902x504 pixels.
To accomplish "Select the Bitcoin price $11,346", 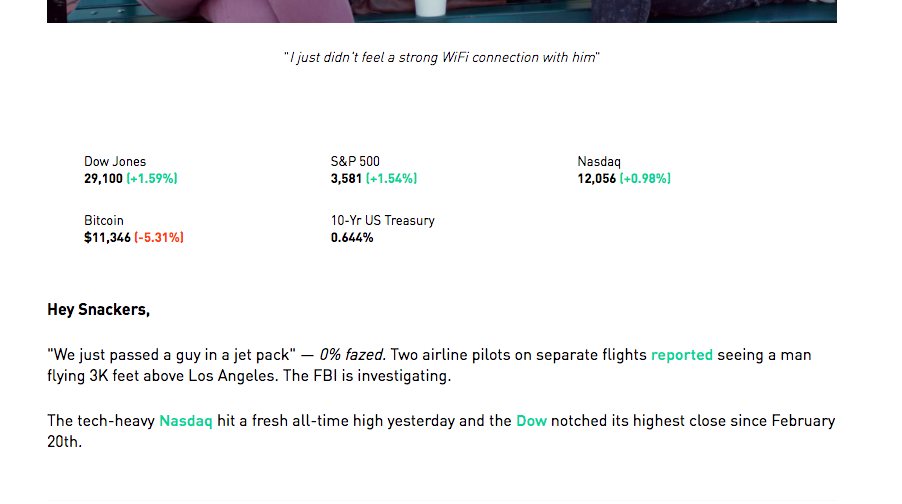I will coord(107,238).
